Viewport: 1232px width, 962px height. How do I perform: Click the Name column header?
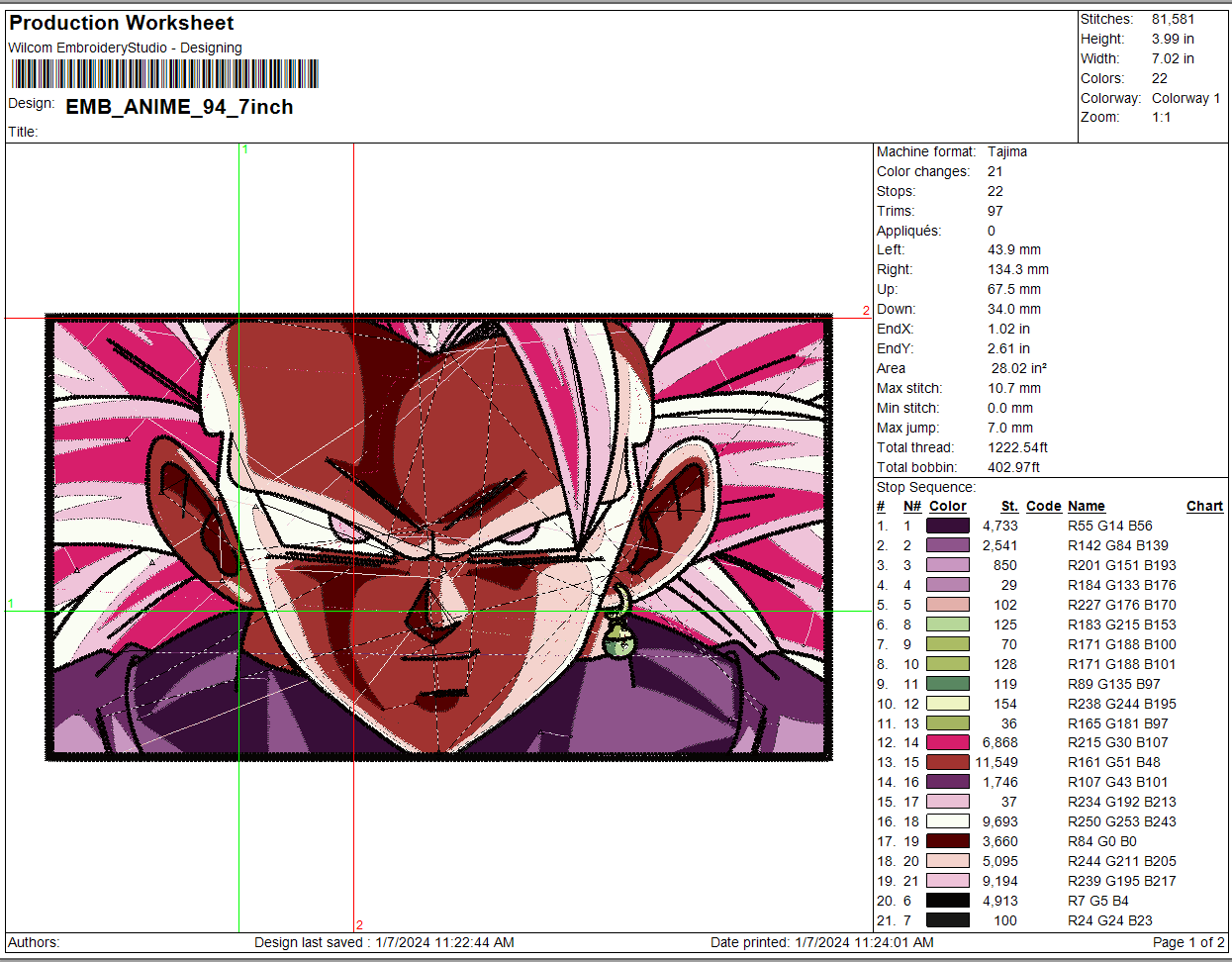(1087, 506)
